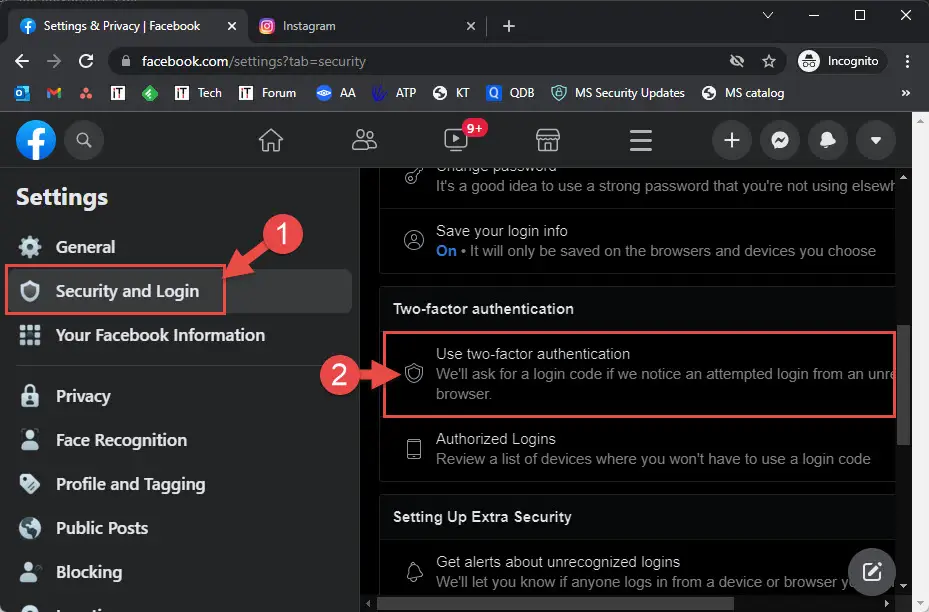Open the Facebook search icon

pyautogui.click(x=84, y=140)
